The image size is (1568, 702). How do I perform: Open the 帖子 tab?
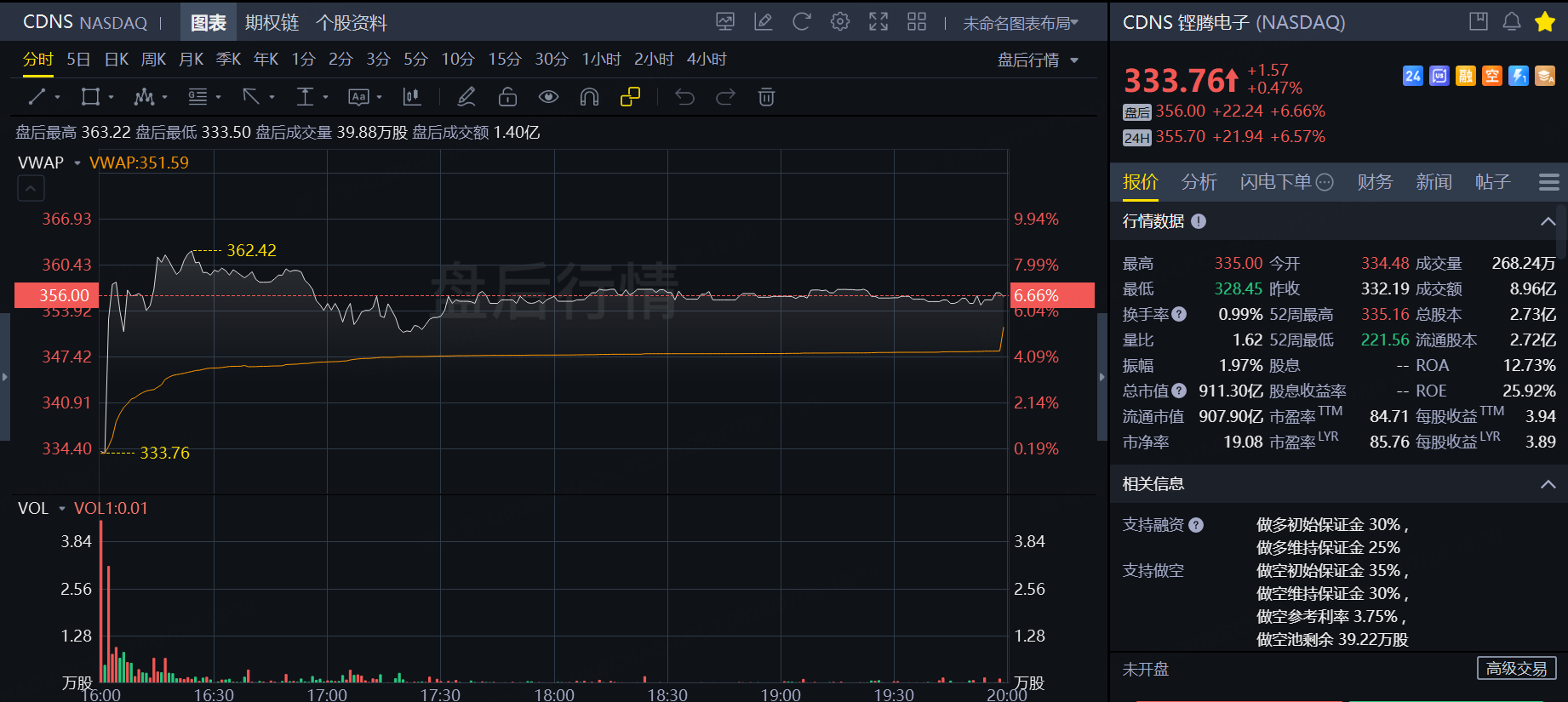(1492, 182)
